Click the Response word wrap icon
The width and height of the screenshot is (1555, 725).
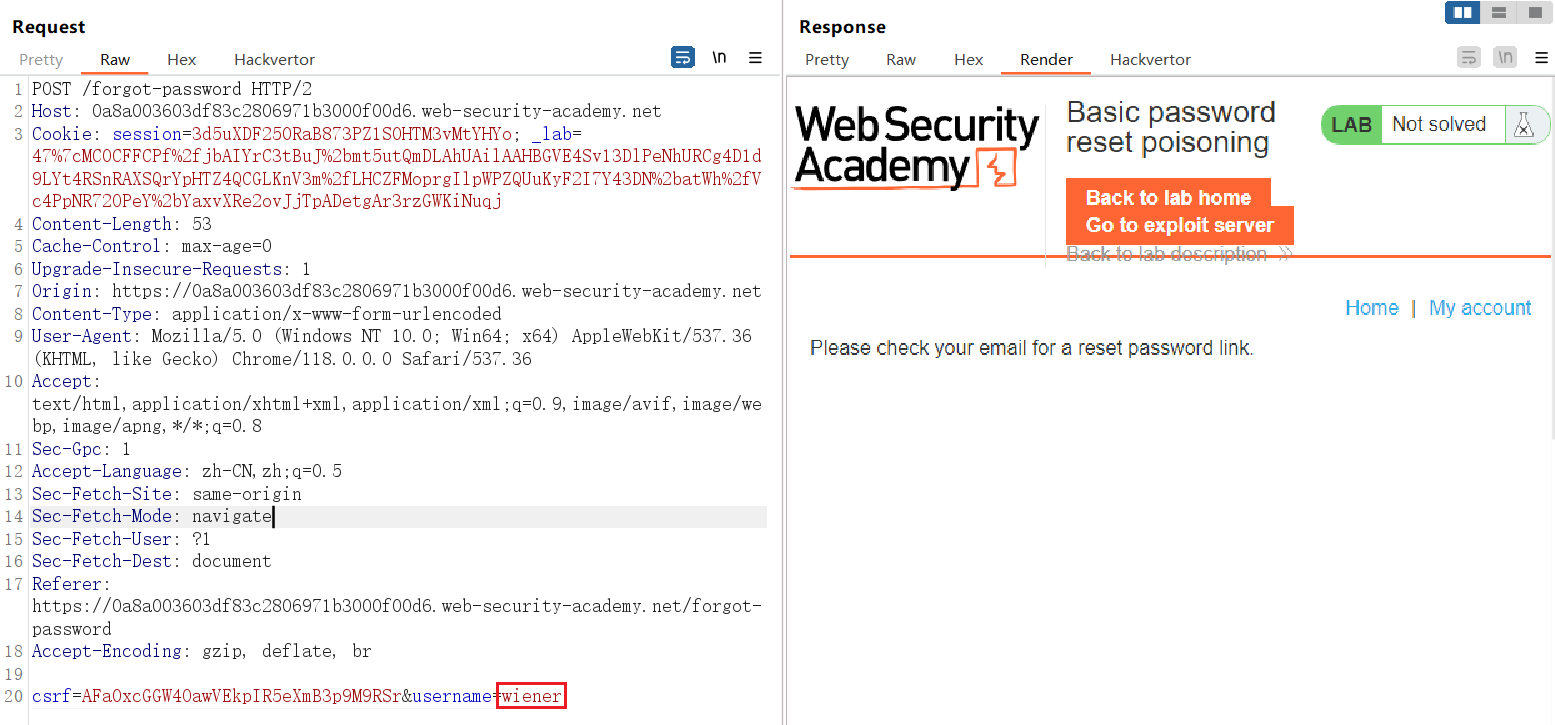(1468, 57)
